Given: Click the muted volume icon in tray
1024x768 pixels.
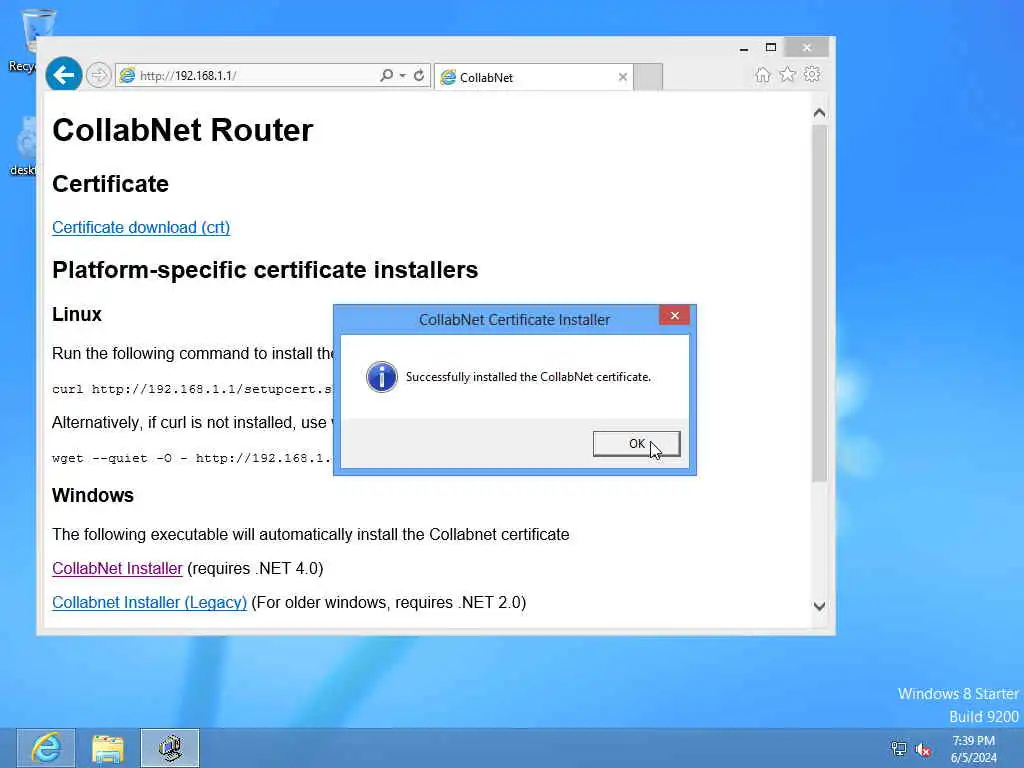Looking at the screenshot, I should 923,750.
